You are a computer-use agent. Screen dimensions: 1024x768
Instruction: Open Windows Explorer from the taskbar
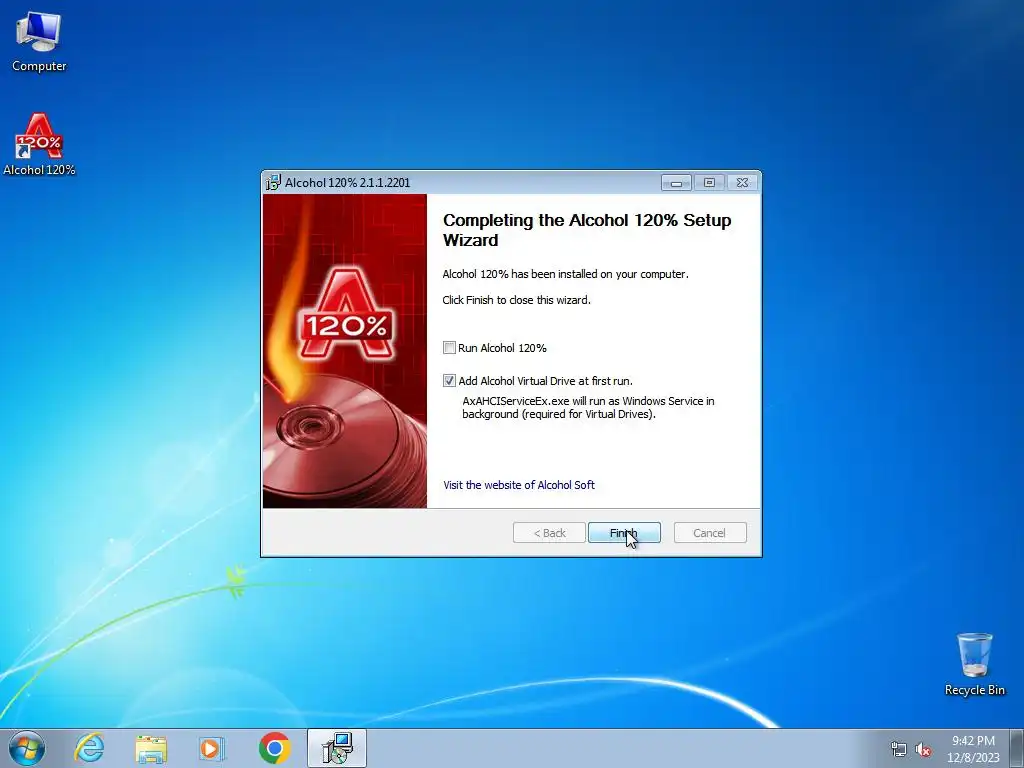151,748
